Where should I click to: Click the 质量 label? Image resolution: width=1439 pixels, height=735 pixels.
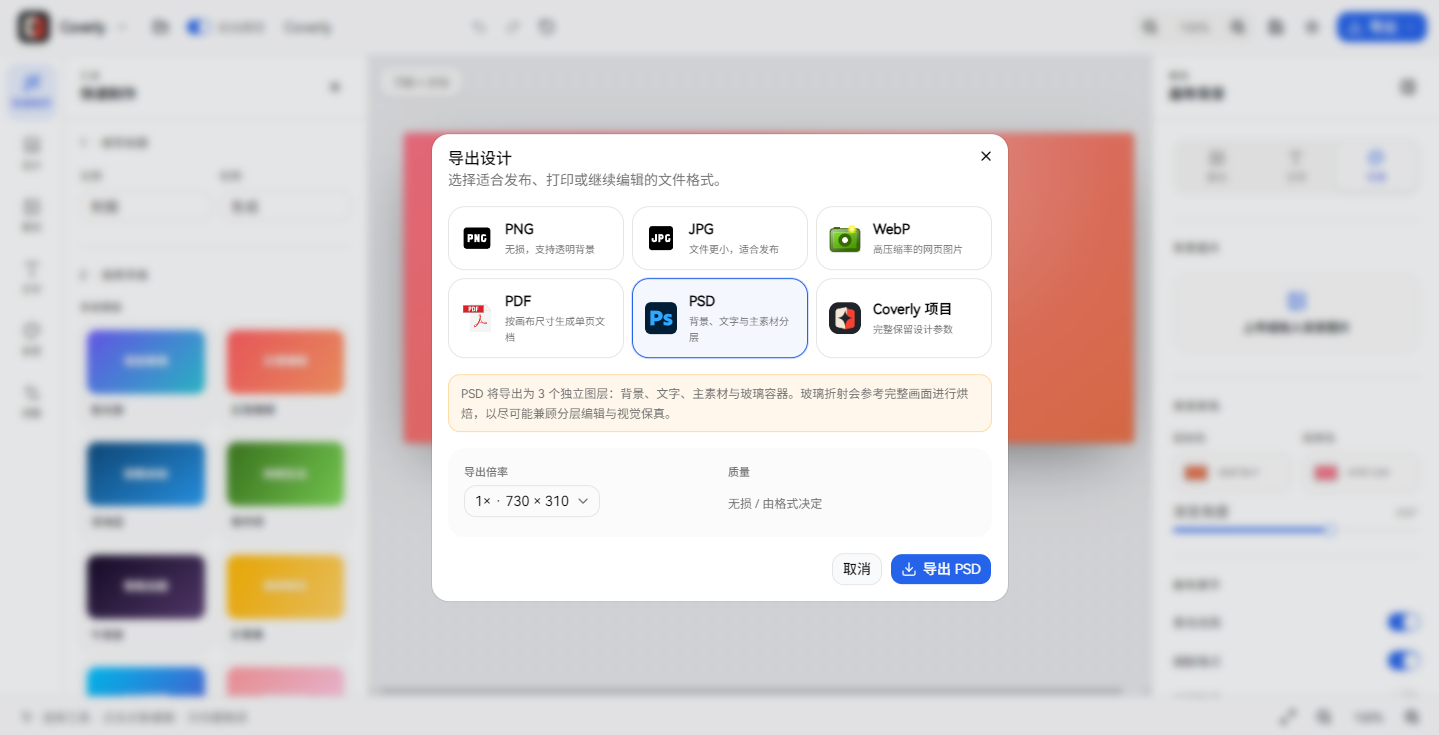[x=739, y=472]
